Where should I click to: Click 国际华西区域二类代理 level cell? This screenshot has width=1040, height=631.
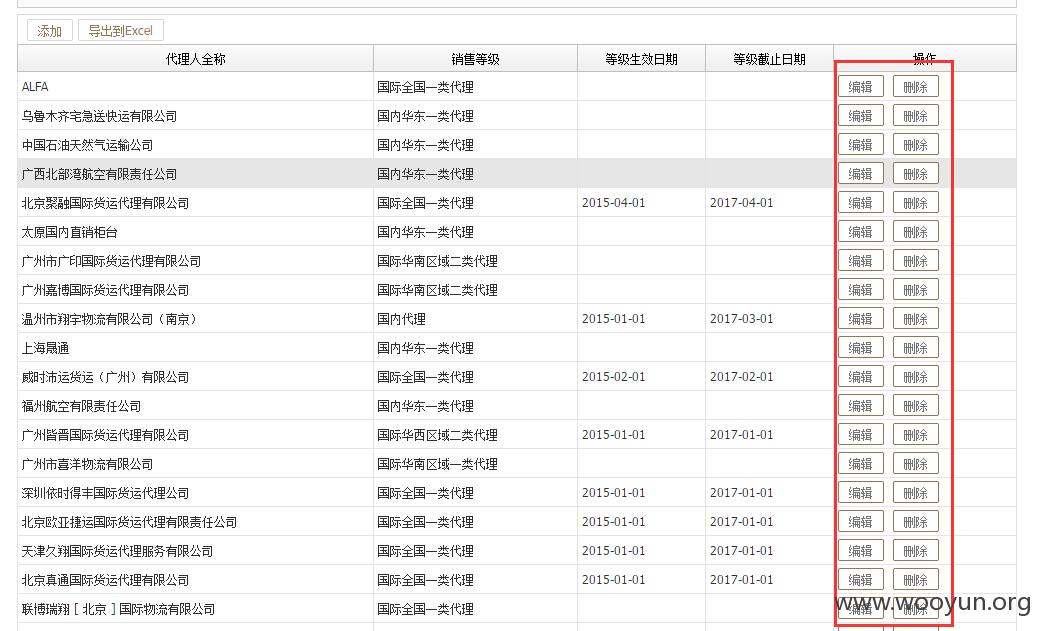pyautogui.click(x=476, y=435)
